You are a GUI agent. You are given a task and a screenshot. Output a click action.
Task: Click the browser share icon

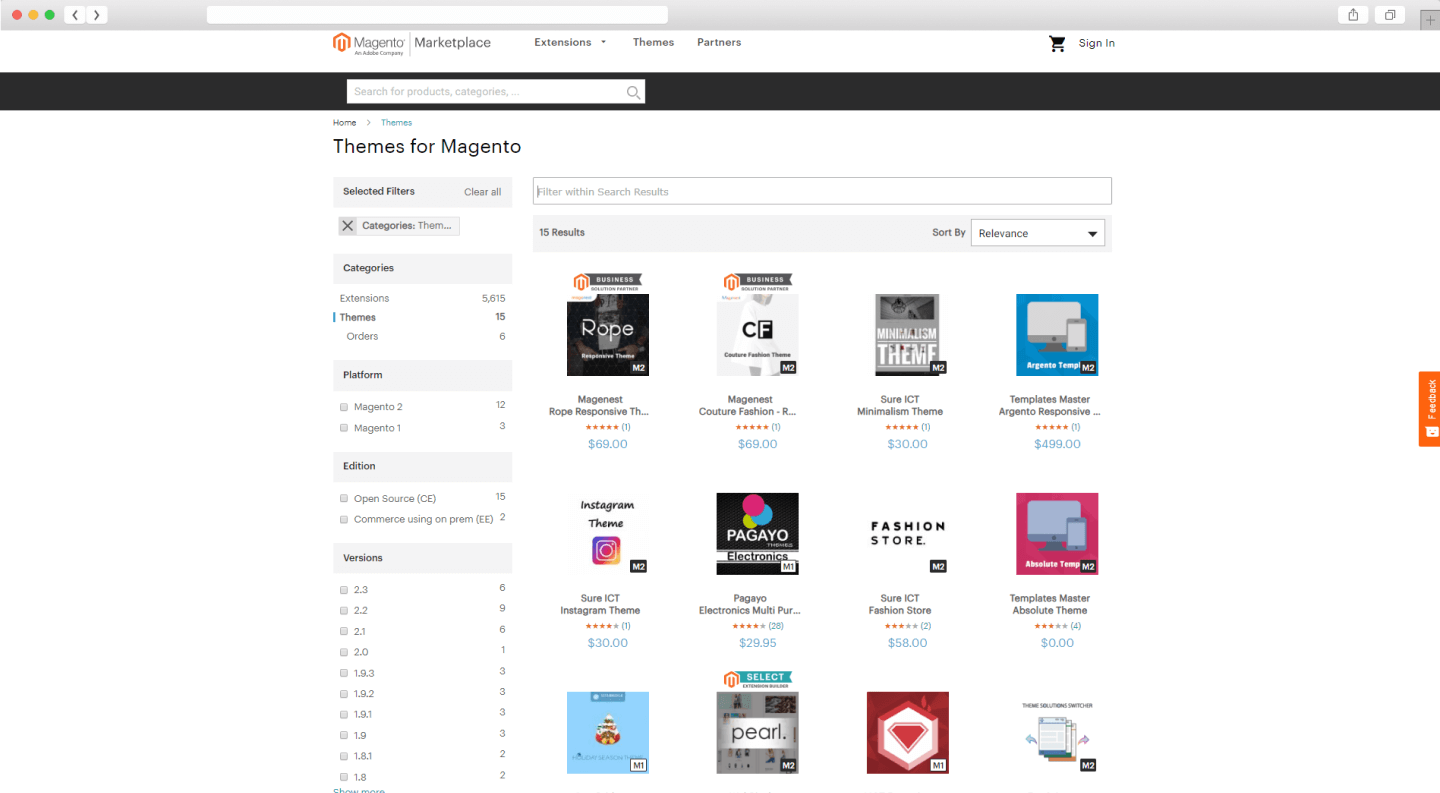[x=1353, y=15]
